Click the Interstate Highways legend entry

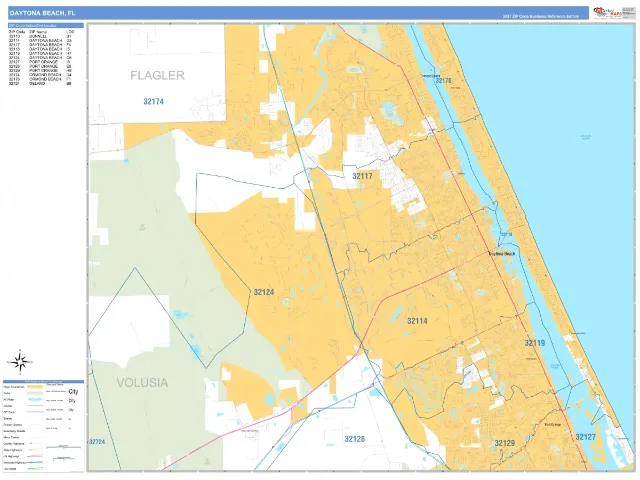click(23, 462)
